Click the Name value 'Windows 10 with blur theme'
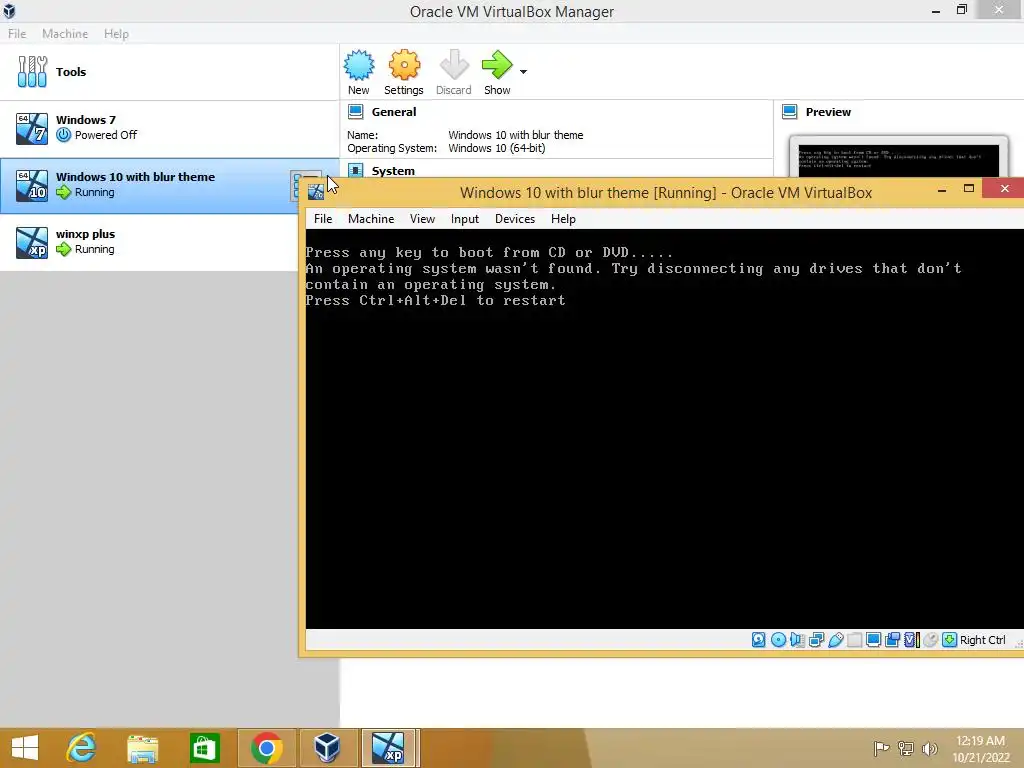This screenshot has width=1024, height=768. coord(515,135)
